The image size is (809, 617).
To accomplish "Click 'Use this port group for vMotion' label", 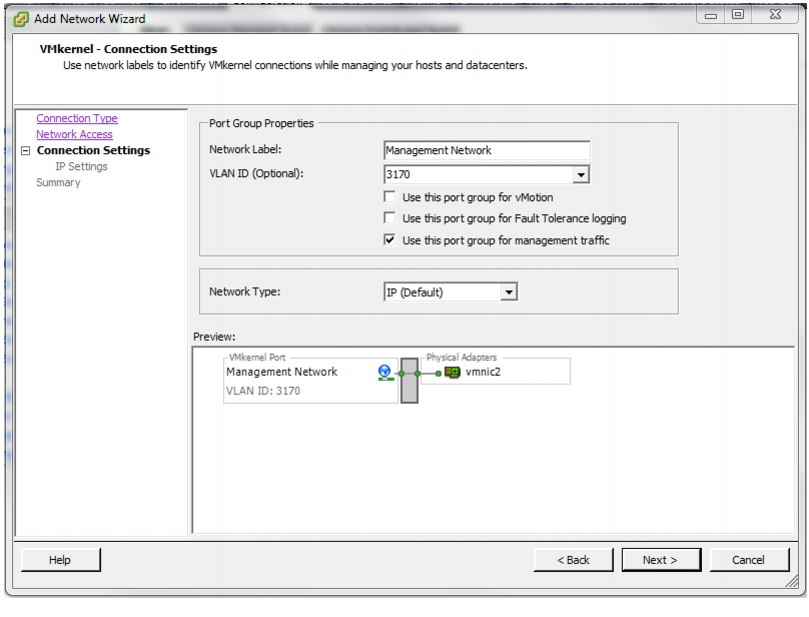I will pos(478,197).
